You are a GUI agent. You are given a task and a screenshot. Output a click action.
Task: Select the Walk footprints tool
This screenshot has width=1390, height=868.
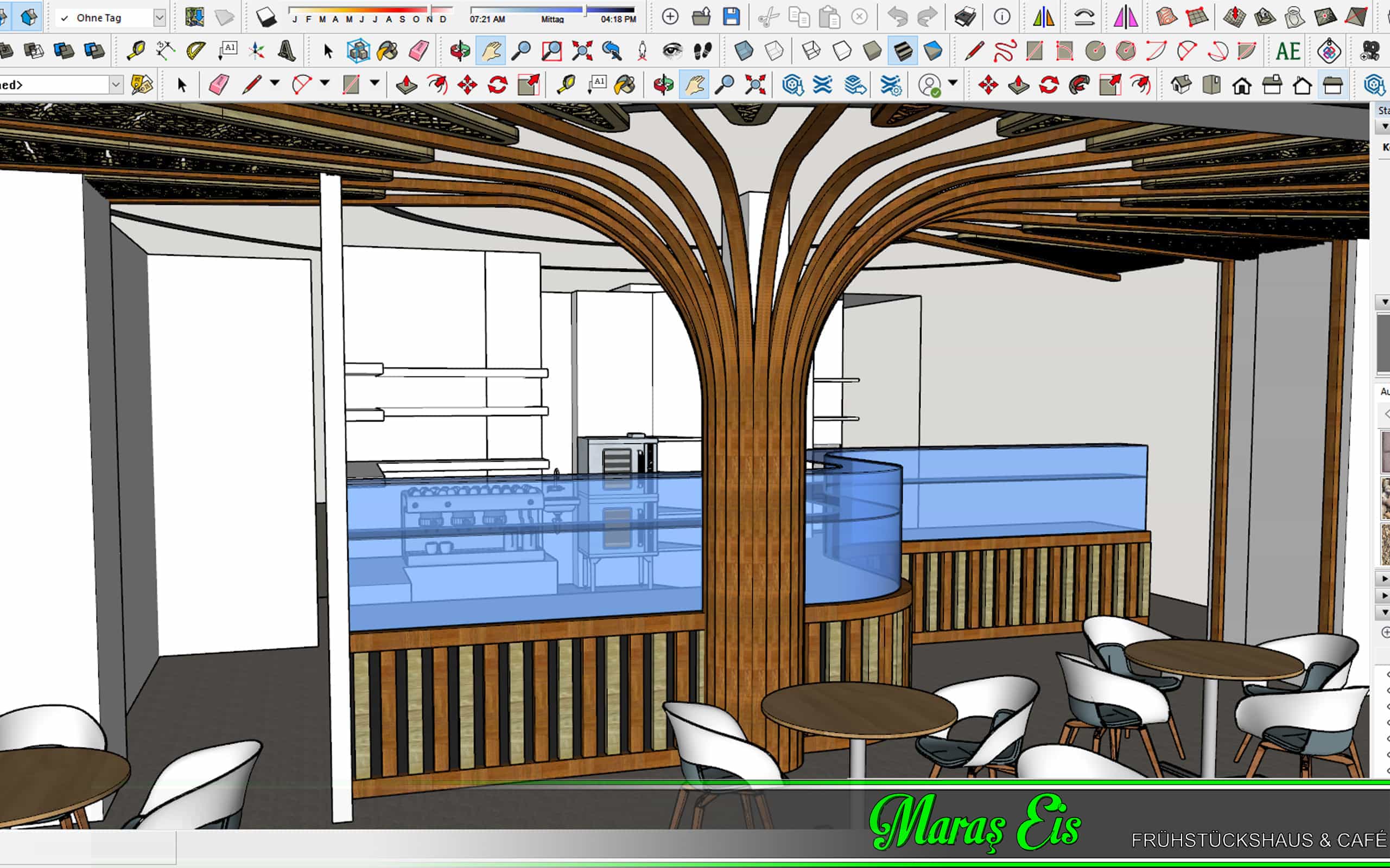[702, 51]
